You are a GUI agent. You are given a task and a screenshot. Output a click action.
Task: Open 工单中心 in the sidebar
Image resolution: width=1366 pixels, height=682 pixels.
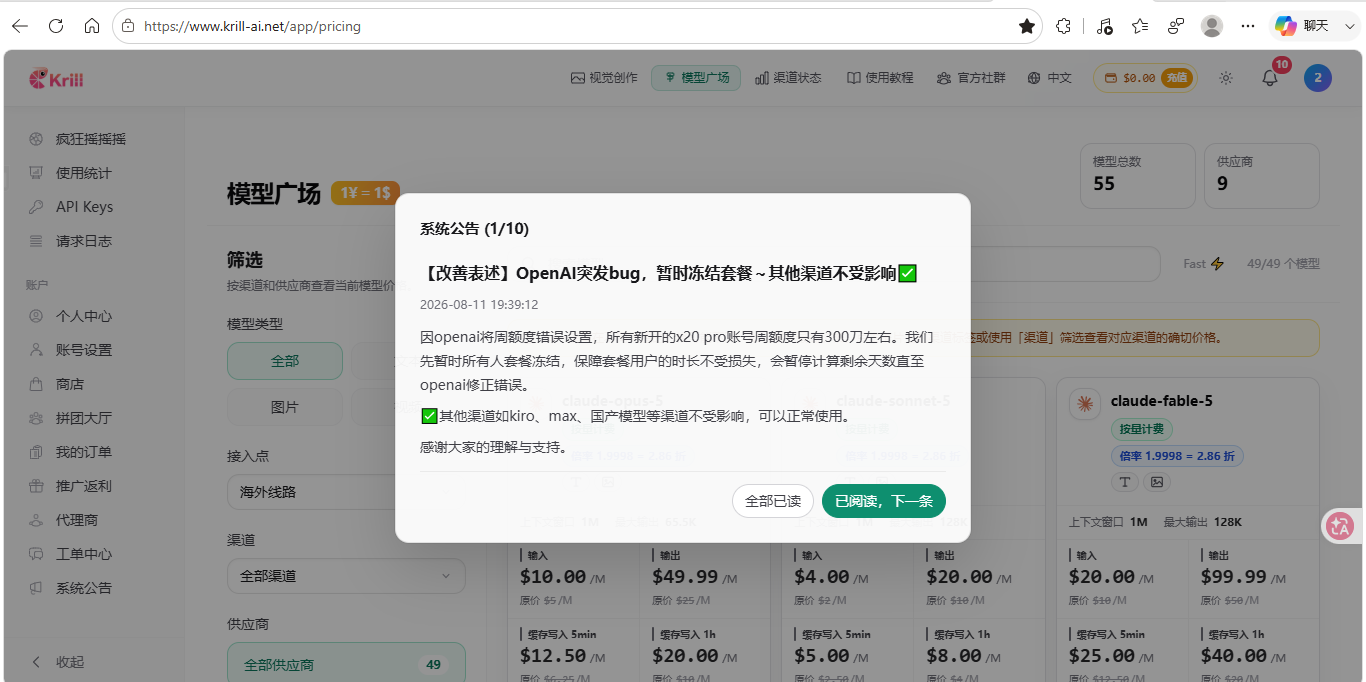(x=83, y=554)
